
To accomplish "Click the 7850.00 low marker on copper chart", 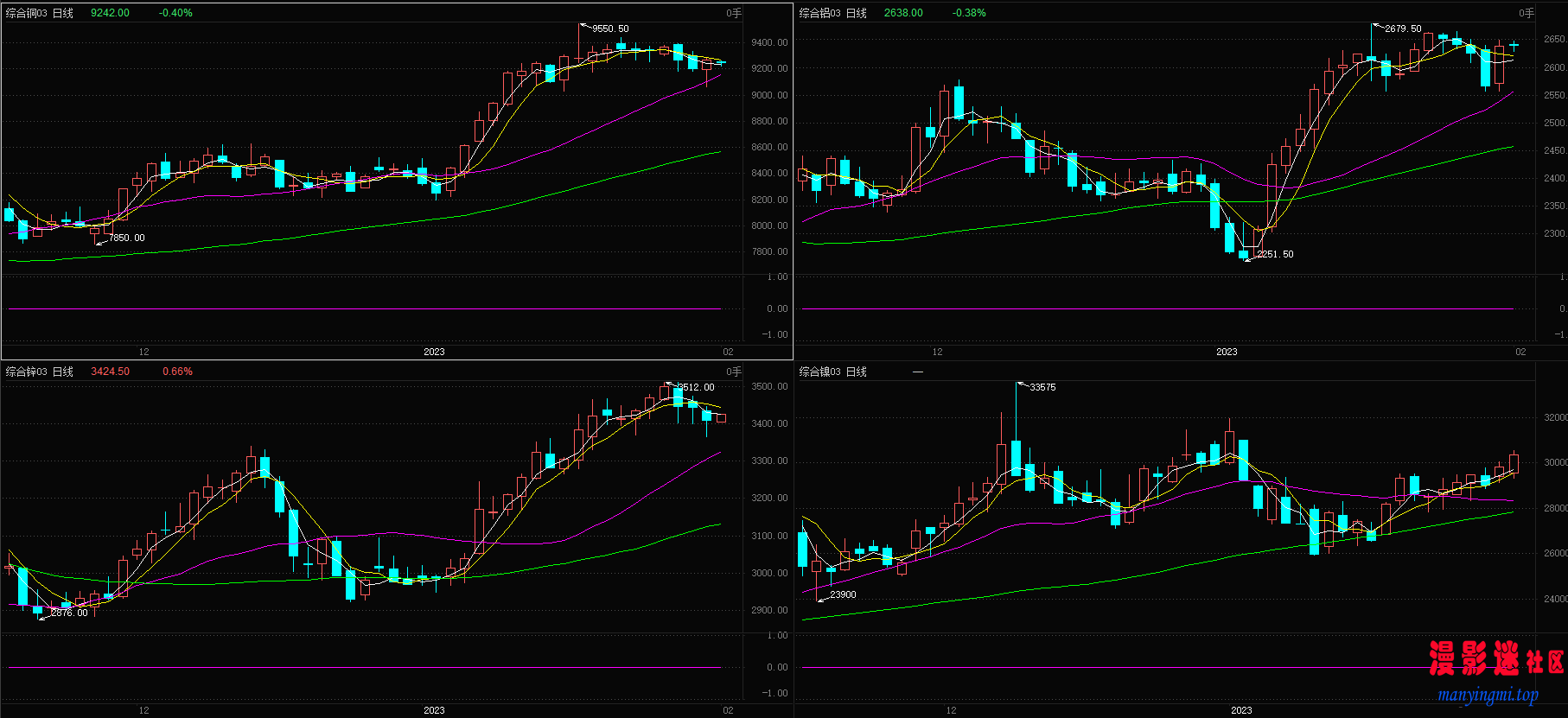I will click(127, 238).
